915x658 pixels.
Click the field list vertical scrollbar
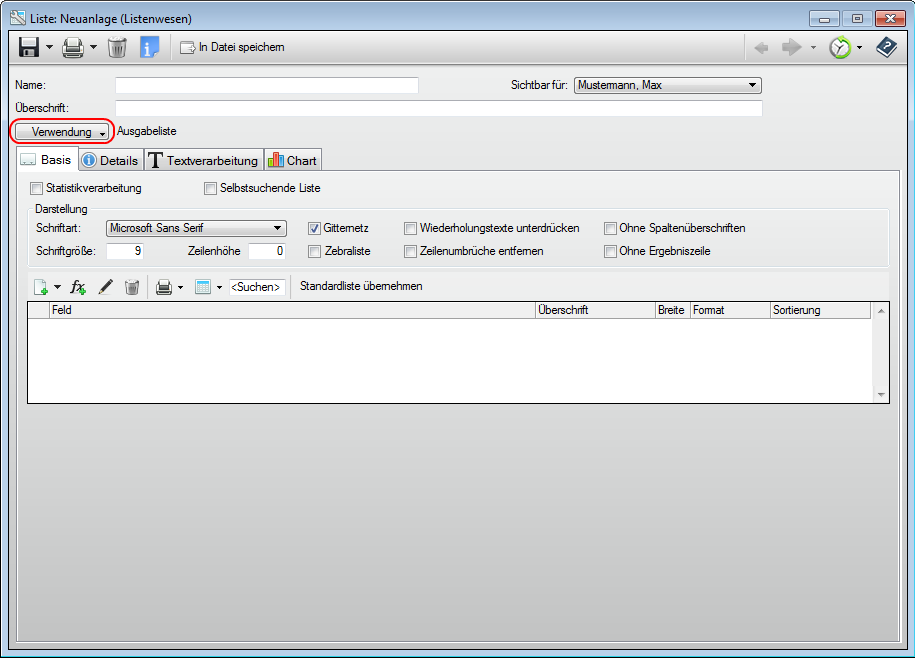(881, 352)
